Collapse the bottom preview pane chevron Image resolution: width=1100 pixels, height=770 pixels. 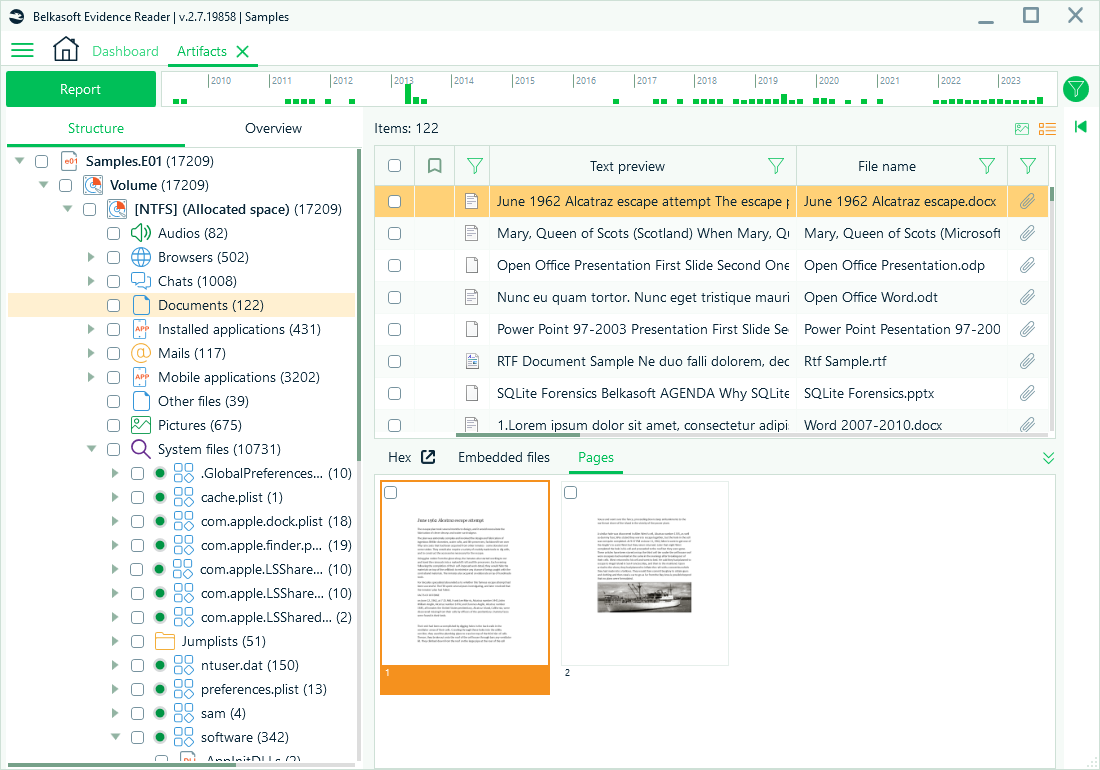[1048, 458]
